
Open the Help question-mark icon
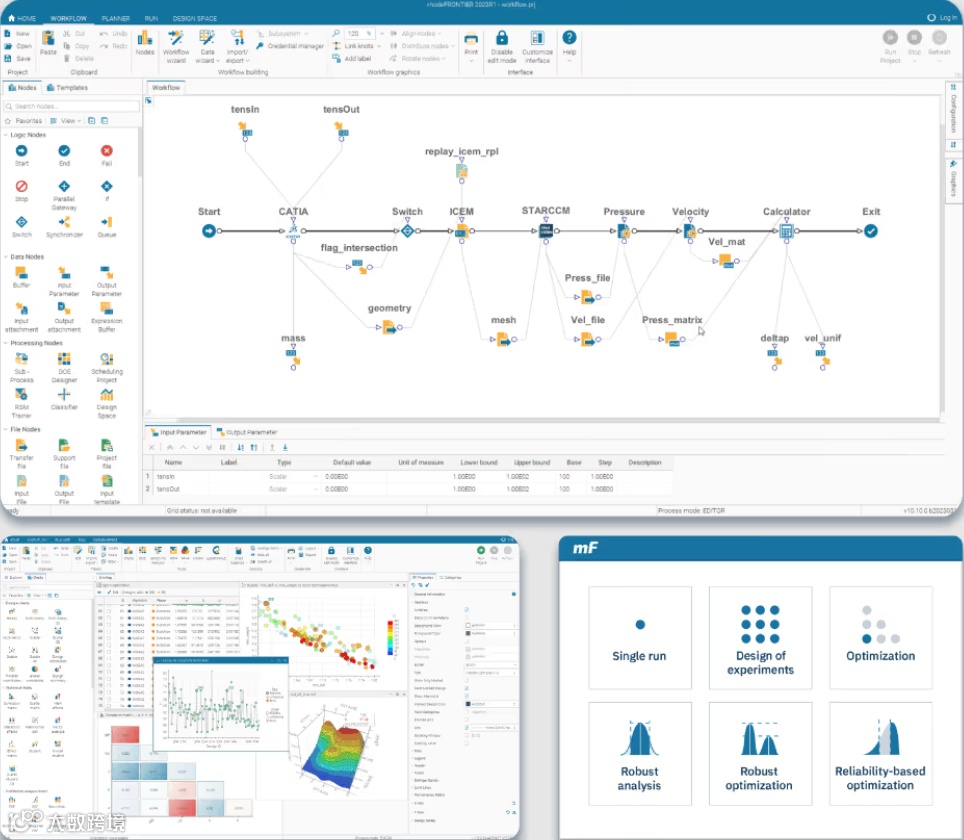[569, 38]
